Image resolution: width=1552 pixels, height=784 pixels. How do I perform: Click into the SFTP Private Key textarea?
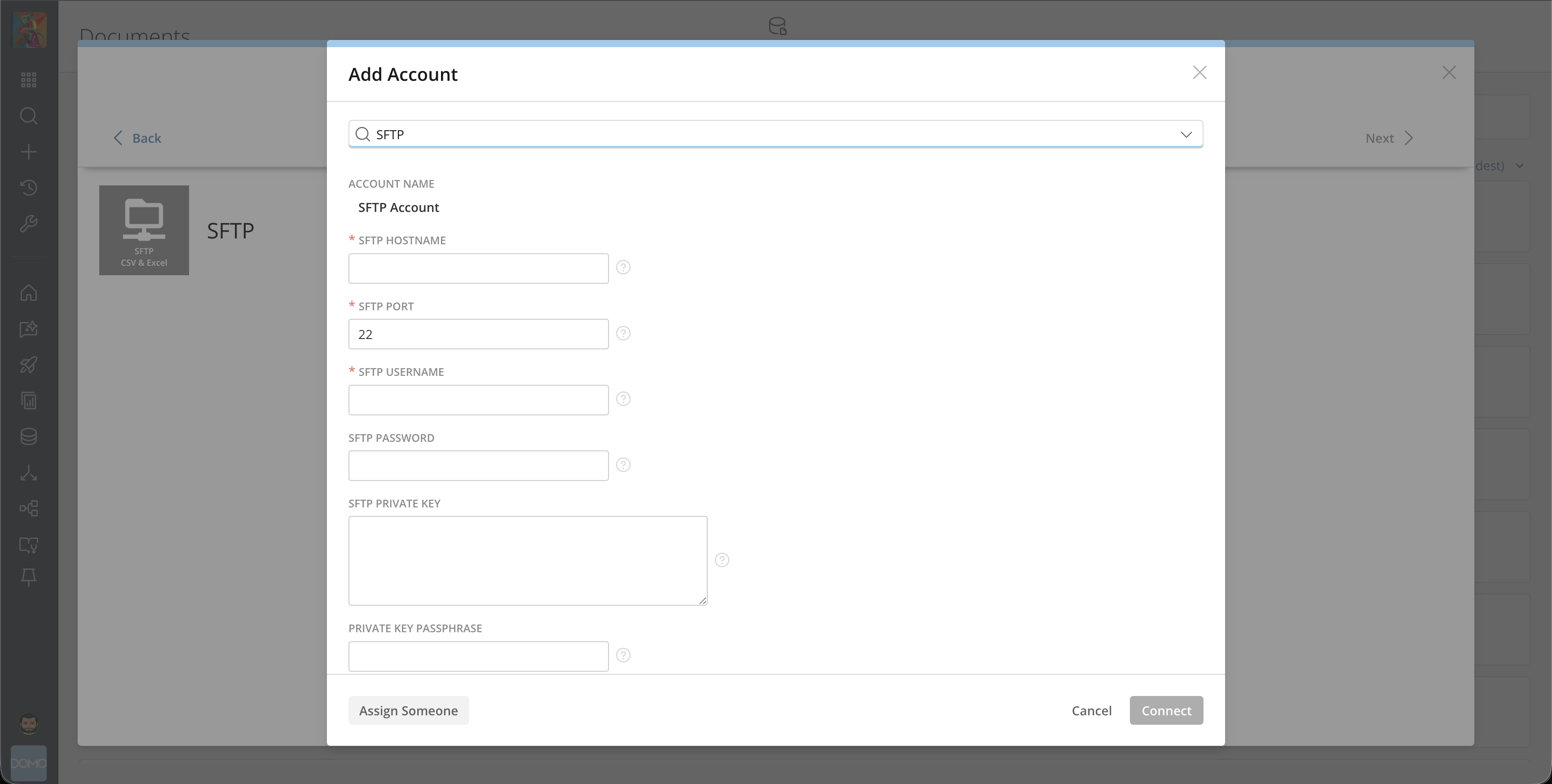[x=528, y=560]
